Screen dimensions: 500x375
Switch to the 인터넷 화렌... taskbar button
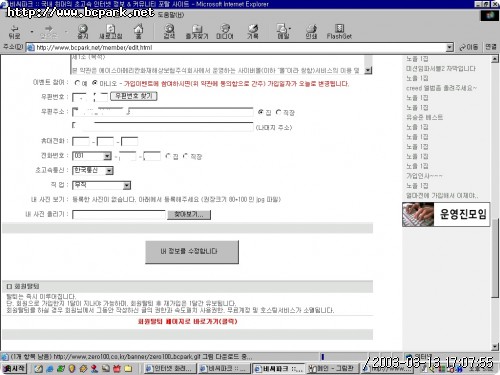coord(169,368)
